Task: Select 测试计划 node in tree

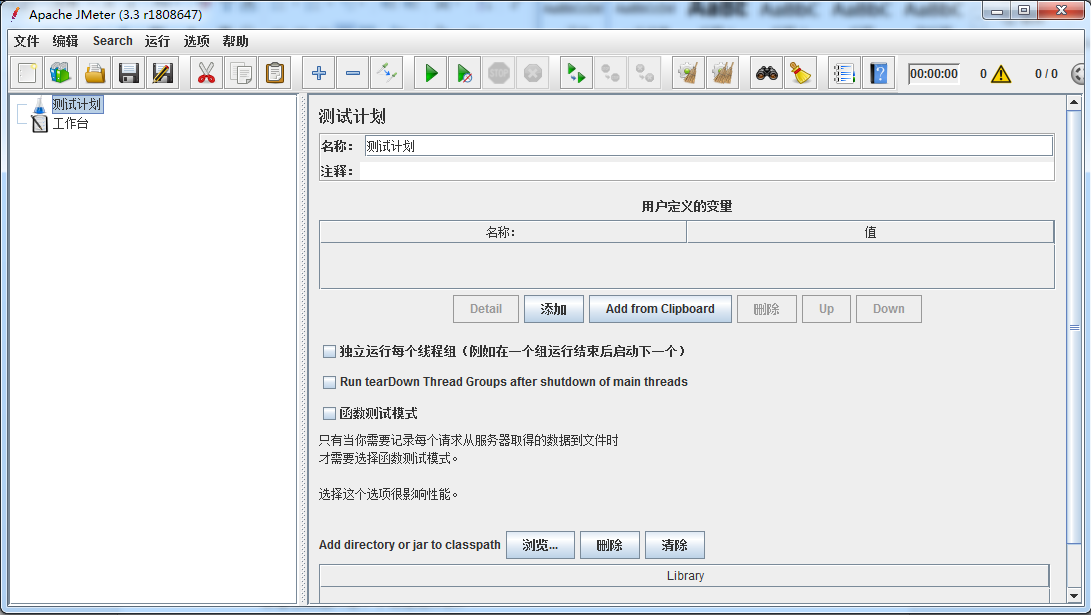Action: pyautogui.click(x=77, y=104)
